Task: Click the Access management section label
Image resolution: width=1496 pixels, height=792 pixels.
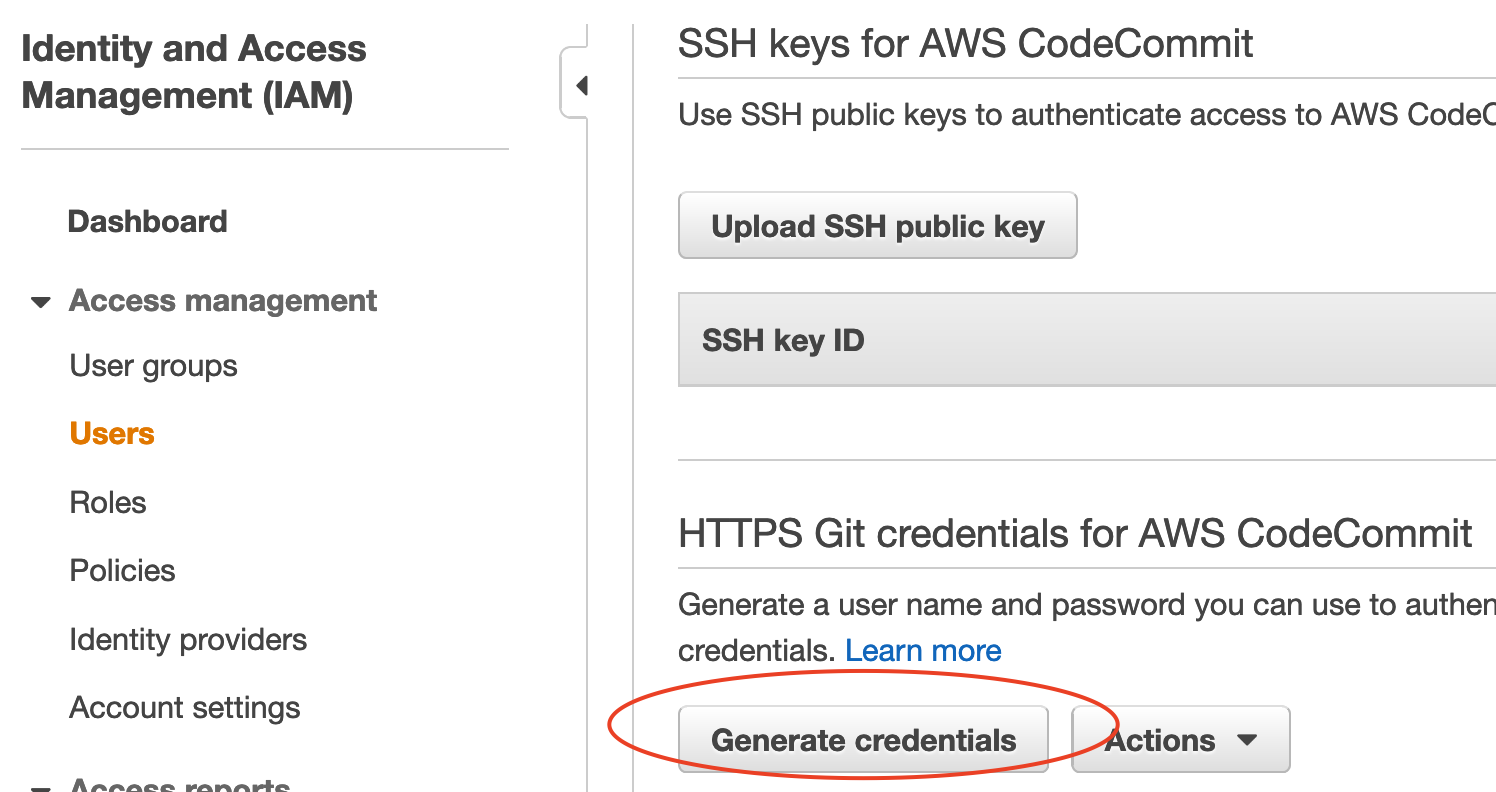Action: [x=223, y=301]
